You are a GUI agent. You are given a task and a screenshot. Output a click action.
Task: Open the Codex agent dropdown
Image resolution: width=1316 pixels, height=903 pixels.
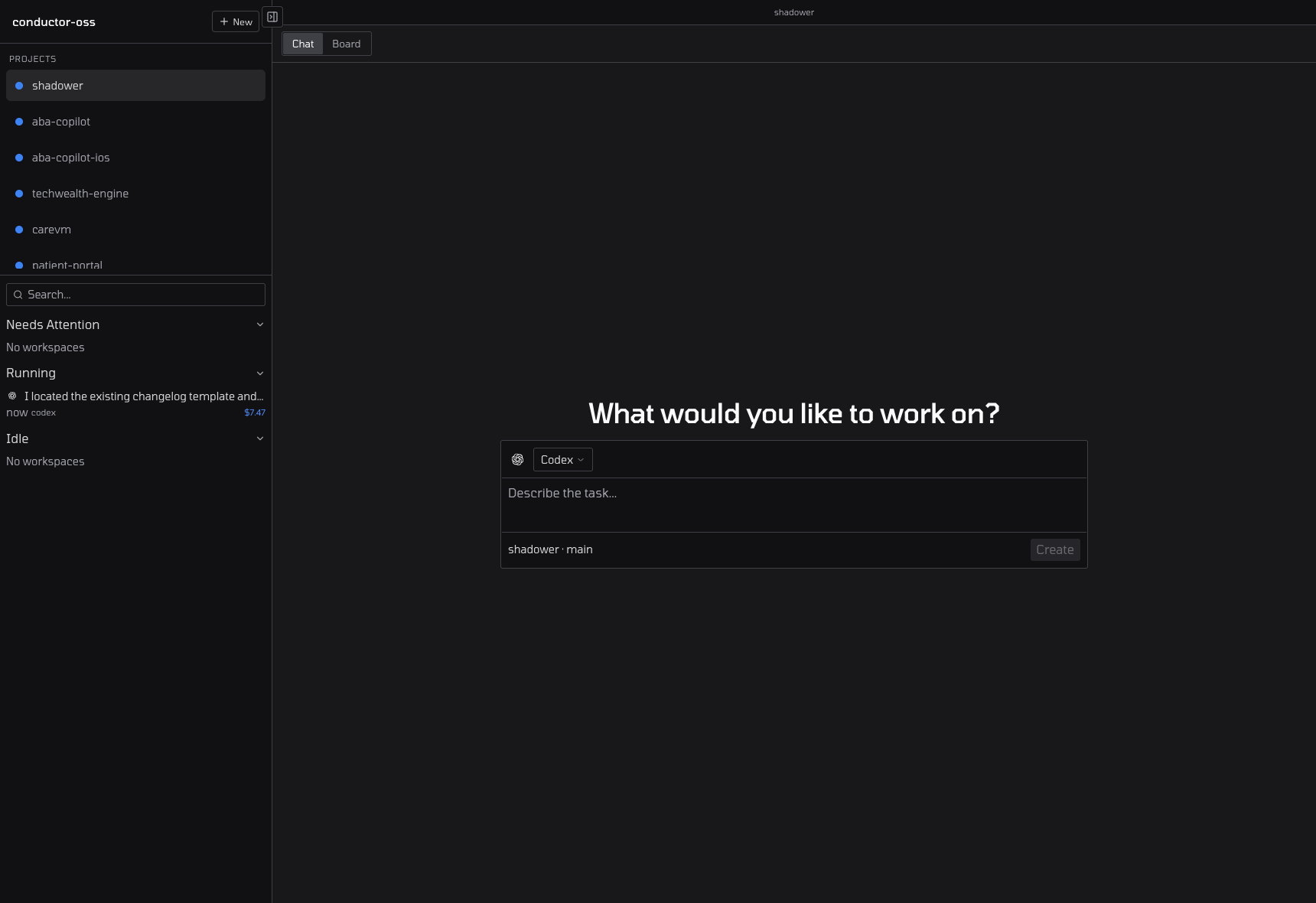pos(562,460)
